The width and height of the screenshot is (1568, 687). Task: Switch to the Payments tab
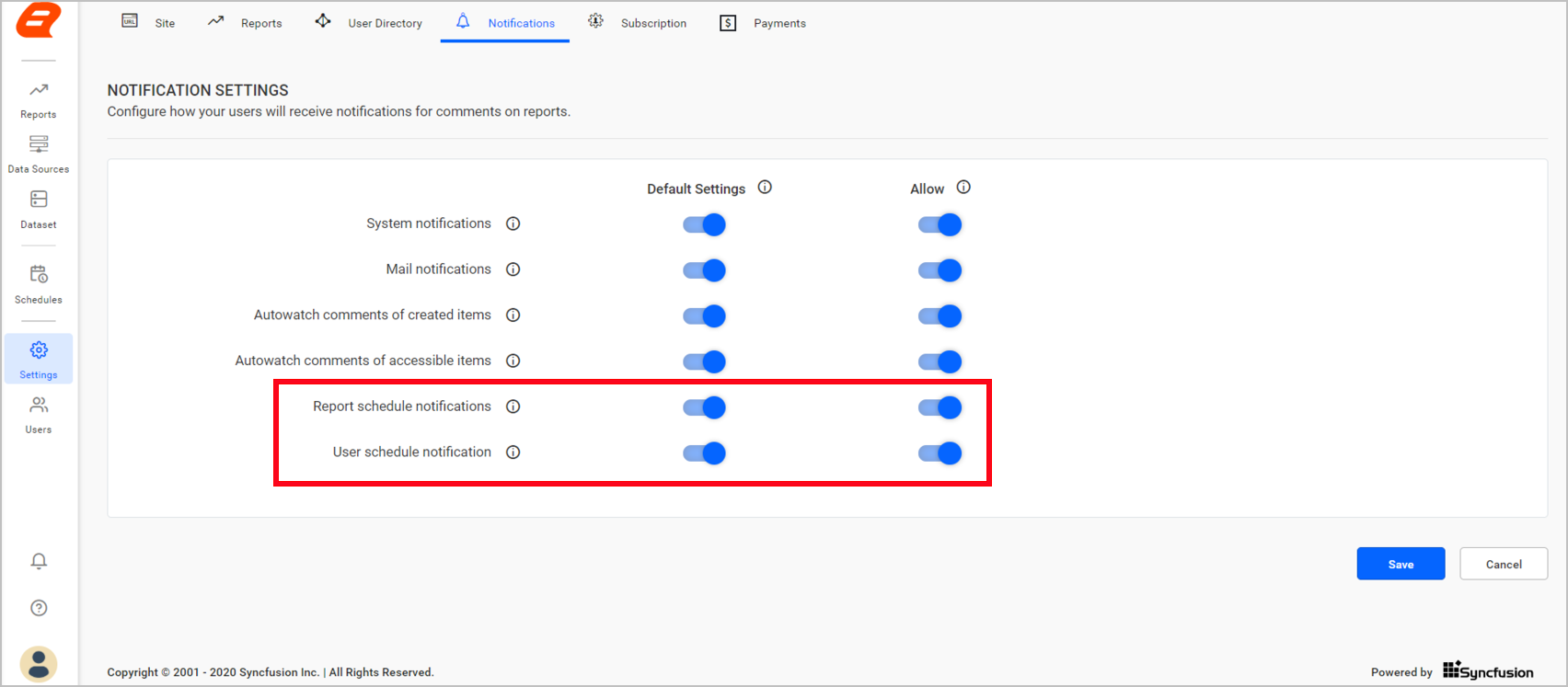tap(763, 22)
